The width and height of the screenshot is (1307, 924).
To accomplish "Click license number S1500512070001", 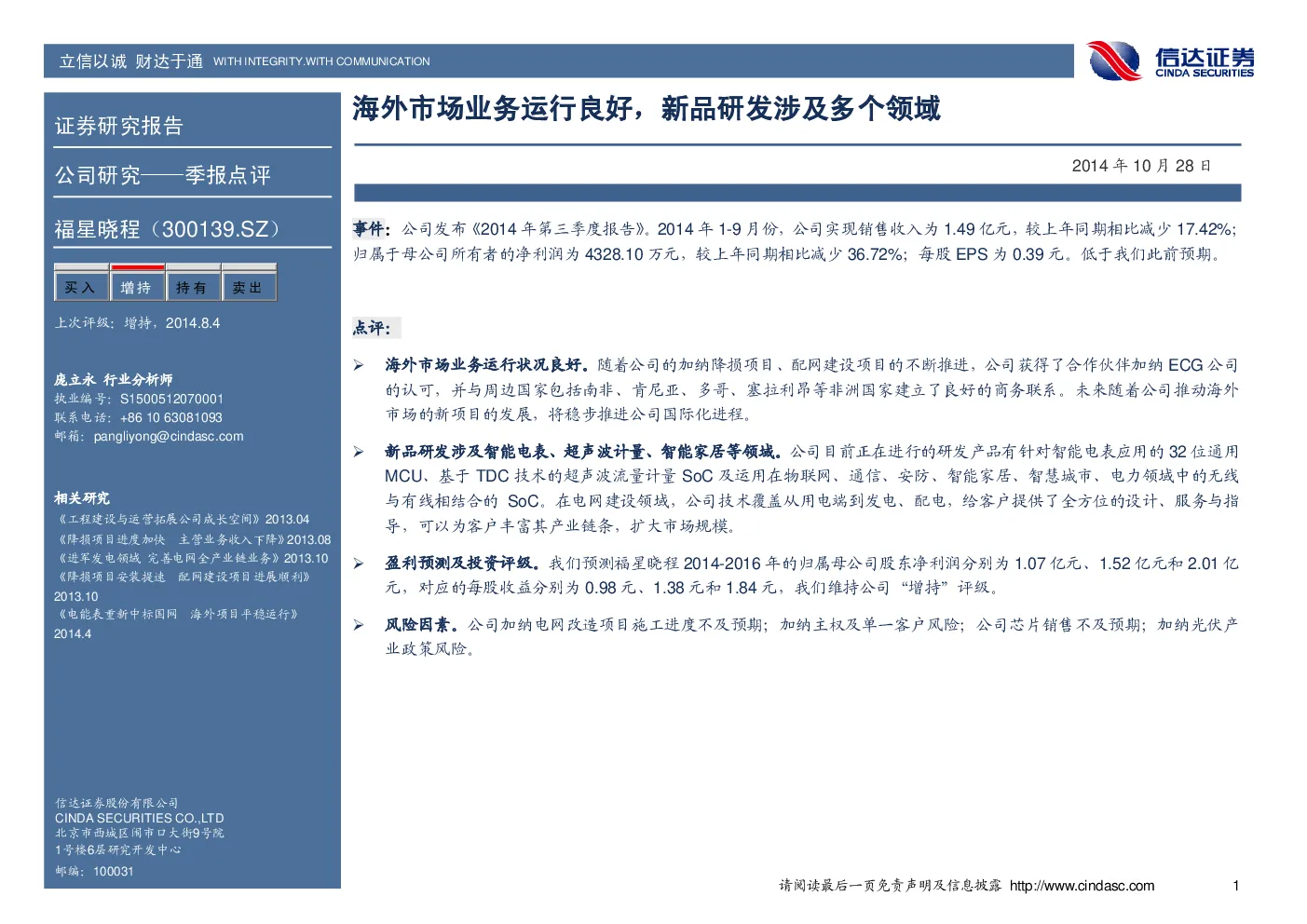I will click(171, 399).
